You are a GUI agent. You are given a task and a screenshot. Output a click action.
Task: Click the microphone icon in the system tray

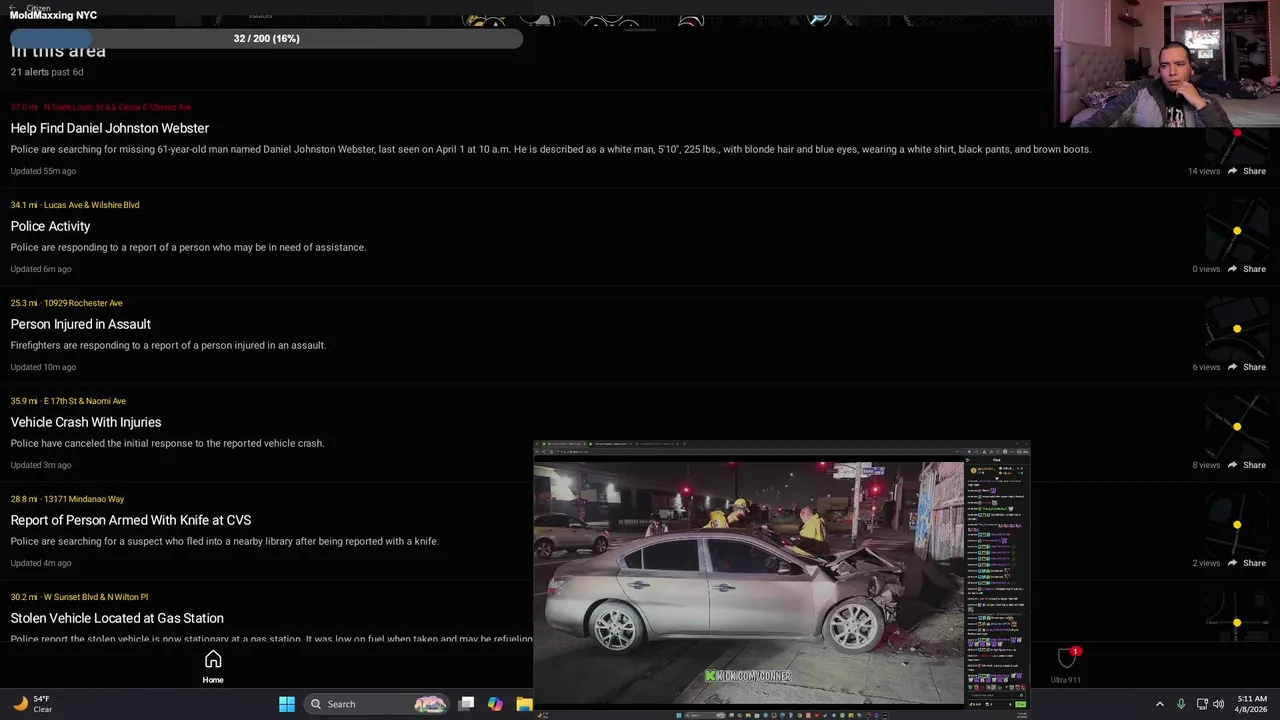(x=1181, y=704)
